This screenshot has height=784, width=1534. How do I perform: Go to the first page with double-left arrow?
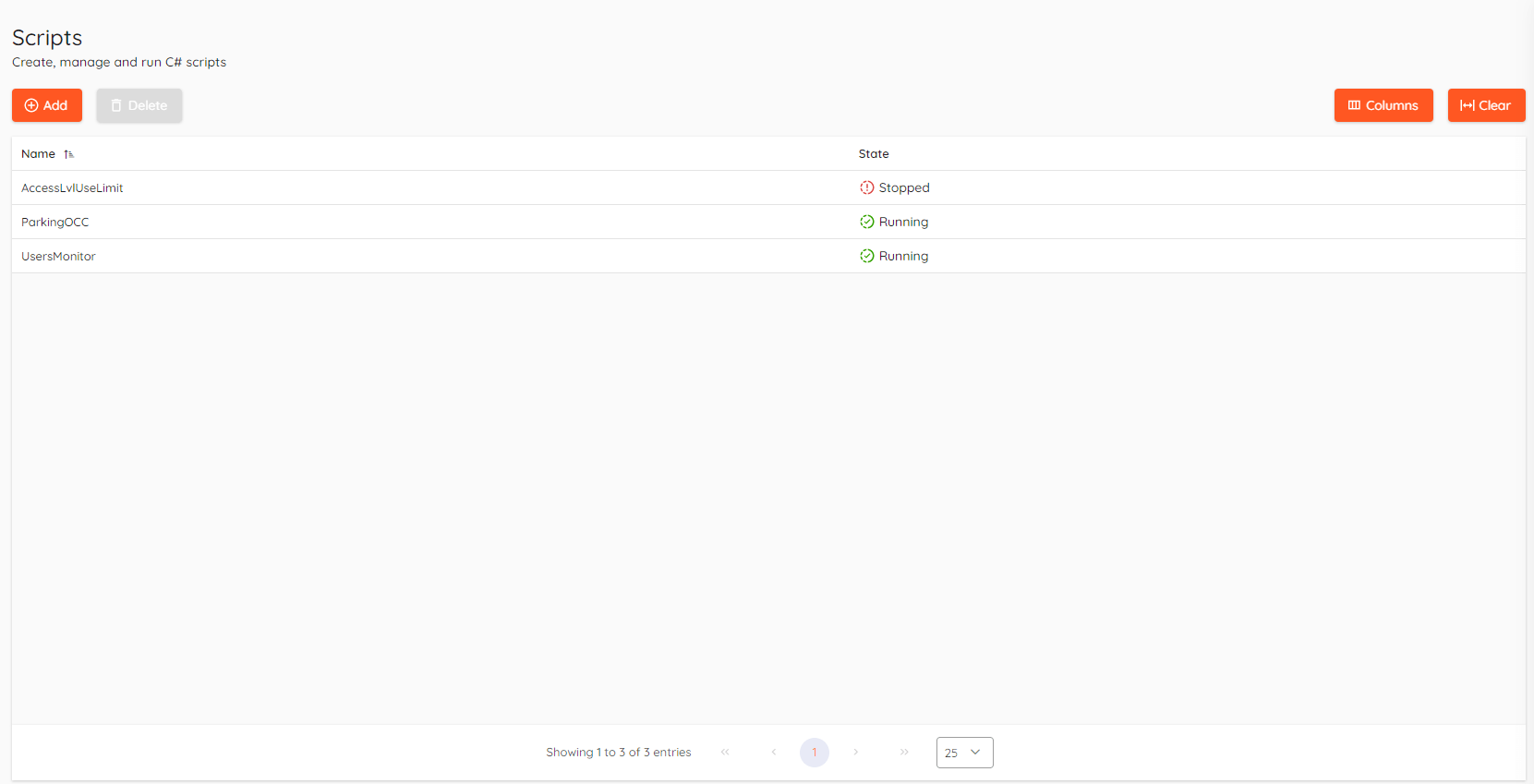click(x=725, y=753)
